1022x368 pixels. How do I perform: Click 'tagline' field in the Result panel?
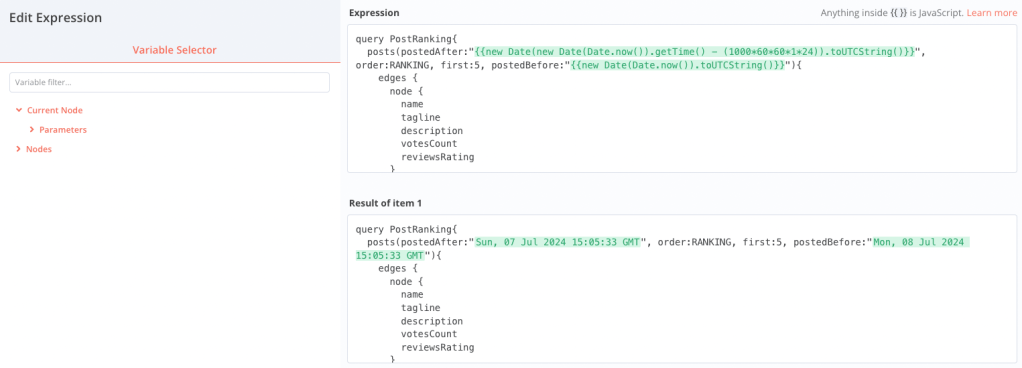pyautogui.click(x=420, y=308)
